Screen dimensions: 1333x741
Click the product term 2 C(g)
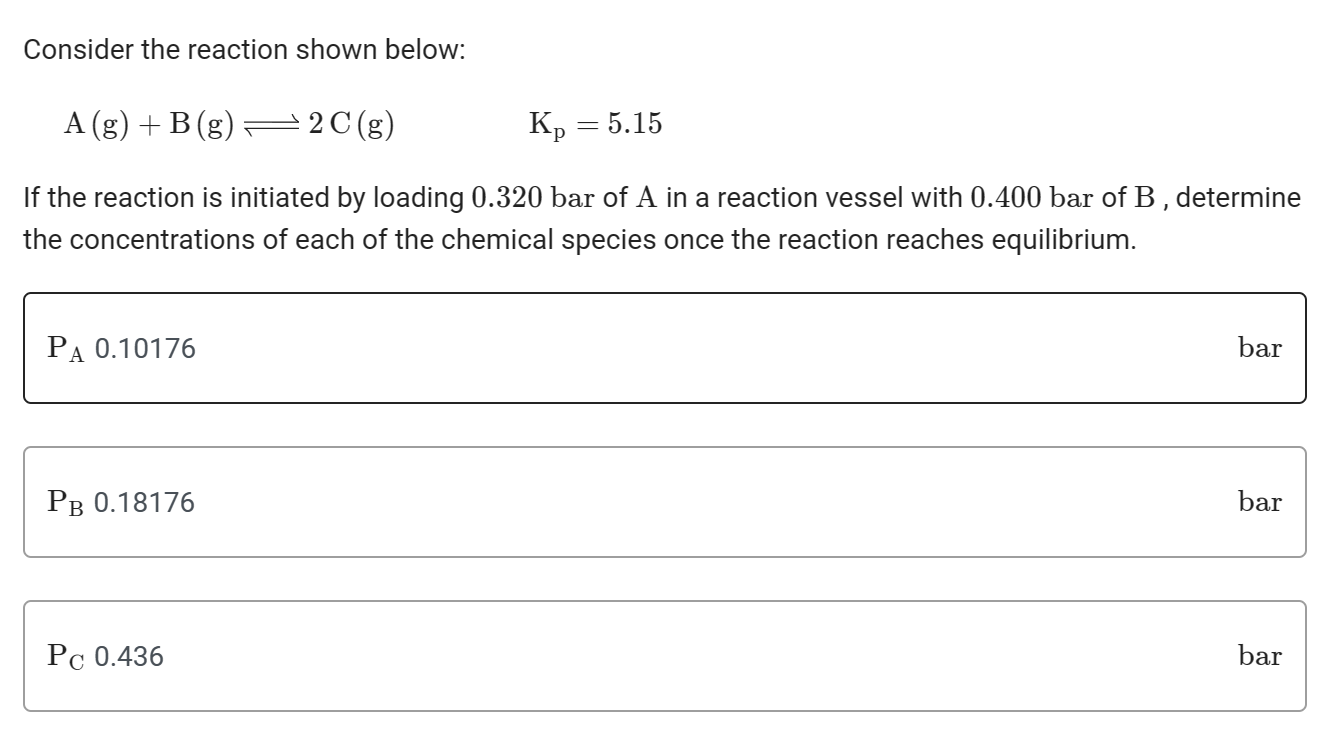click(351, 125)
